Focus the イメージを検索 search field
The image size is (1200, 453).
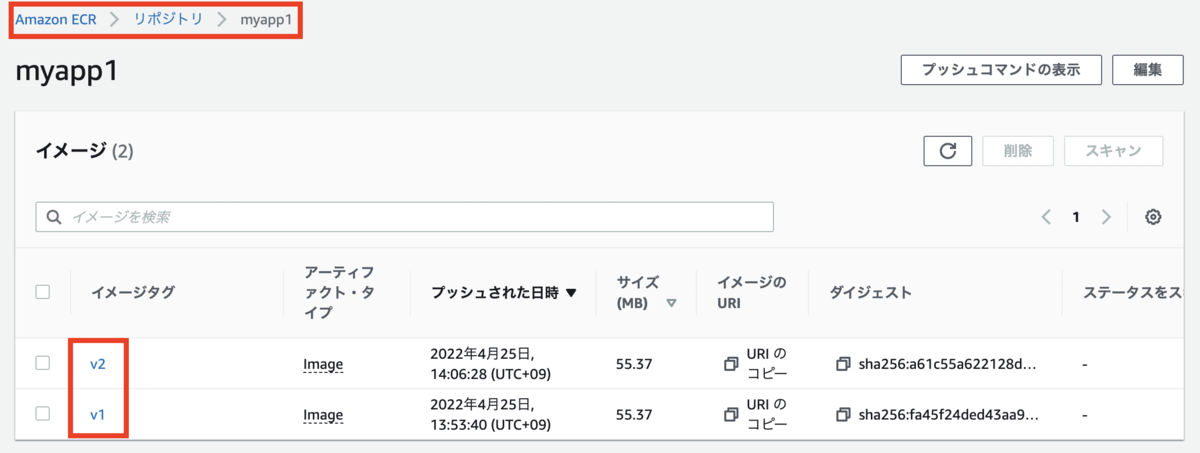pos(405,217)
